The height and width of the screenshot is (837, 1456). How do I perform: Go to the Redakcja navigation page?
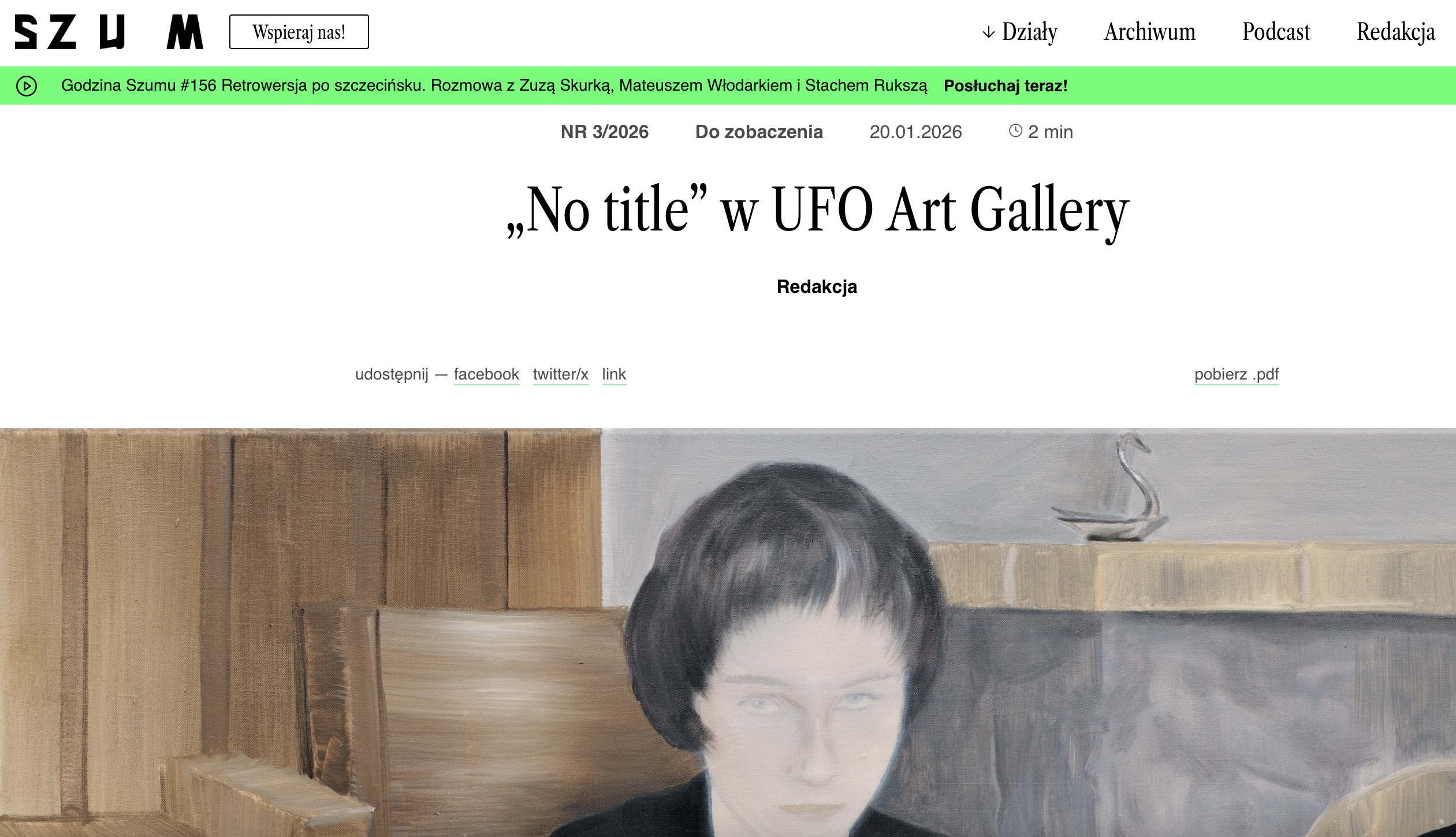[1396, 32]
